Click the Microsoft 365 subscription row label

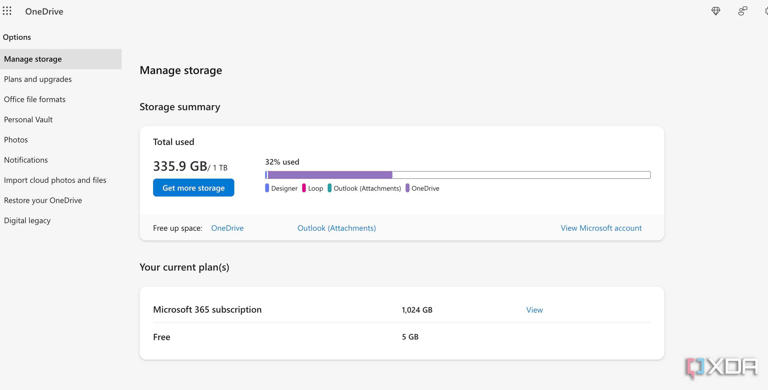pos(207,310)
